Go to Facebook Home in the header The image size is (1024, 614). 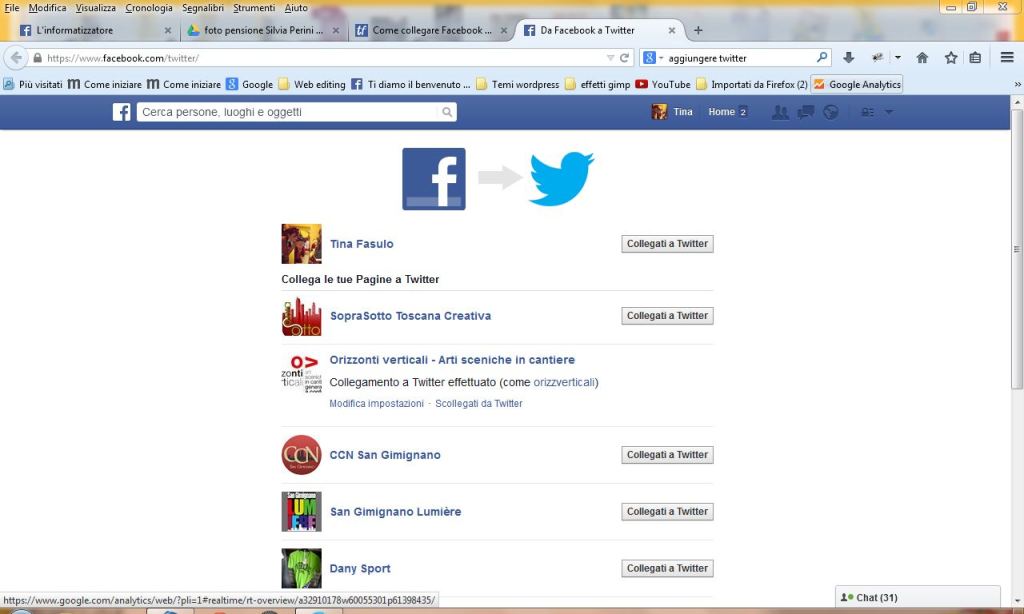(x=721, y=112)
